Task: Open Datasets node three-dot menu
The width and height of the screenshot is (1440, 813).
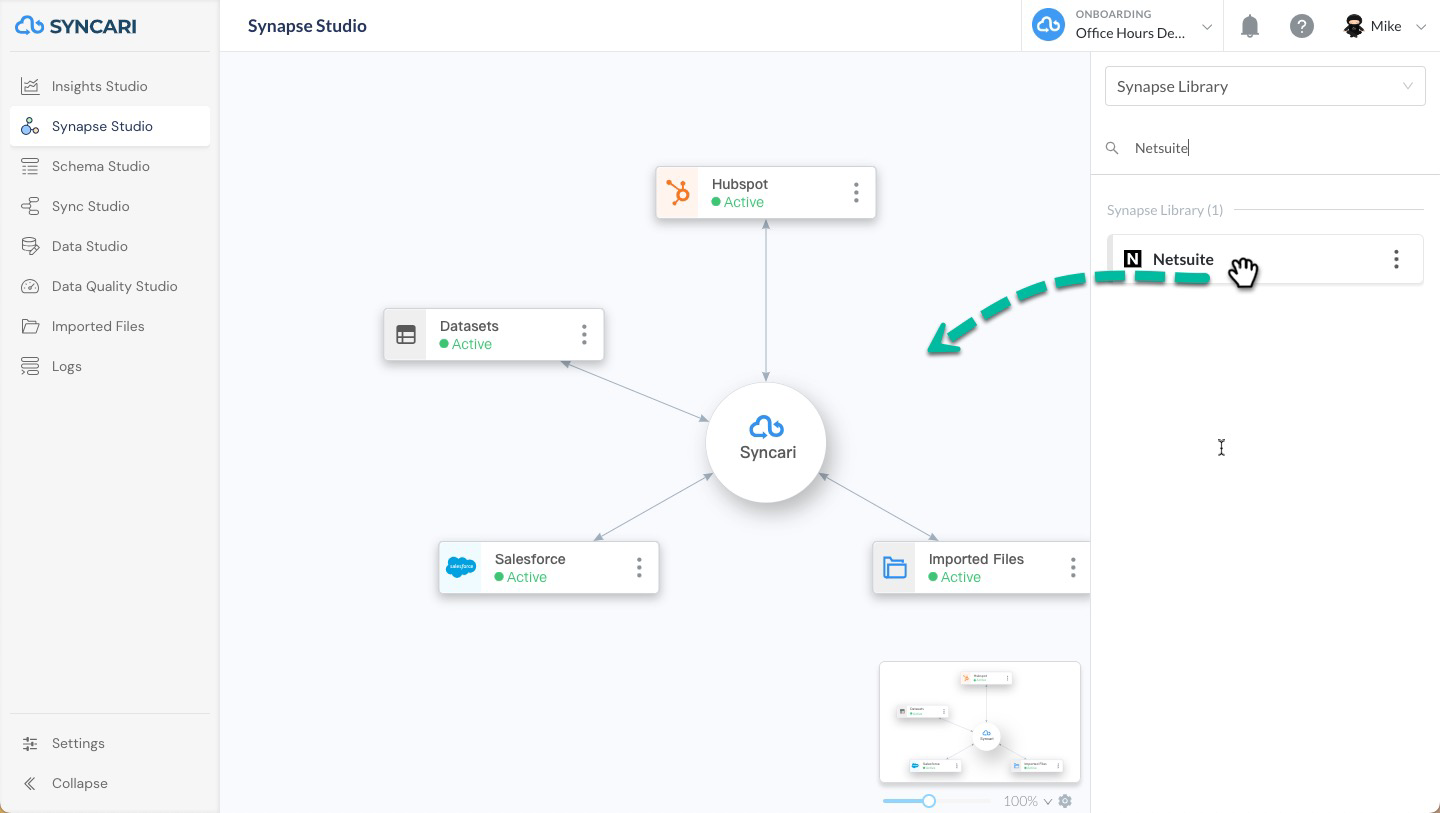Action: click(584, 334)
